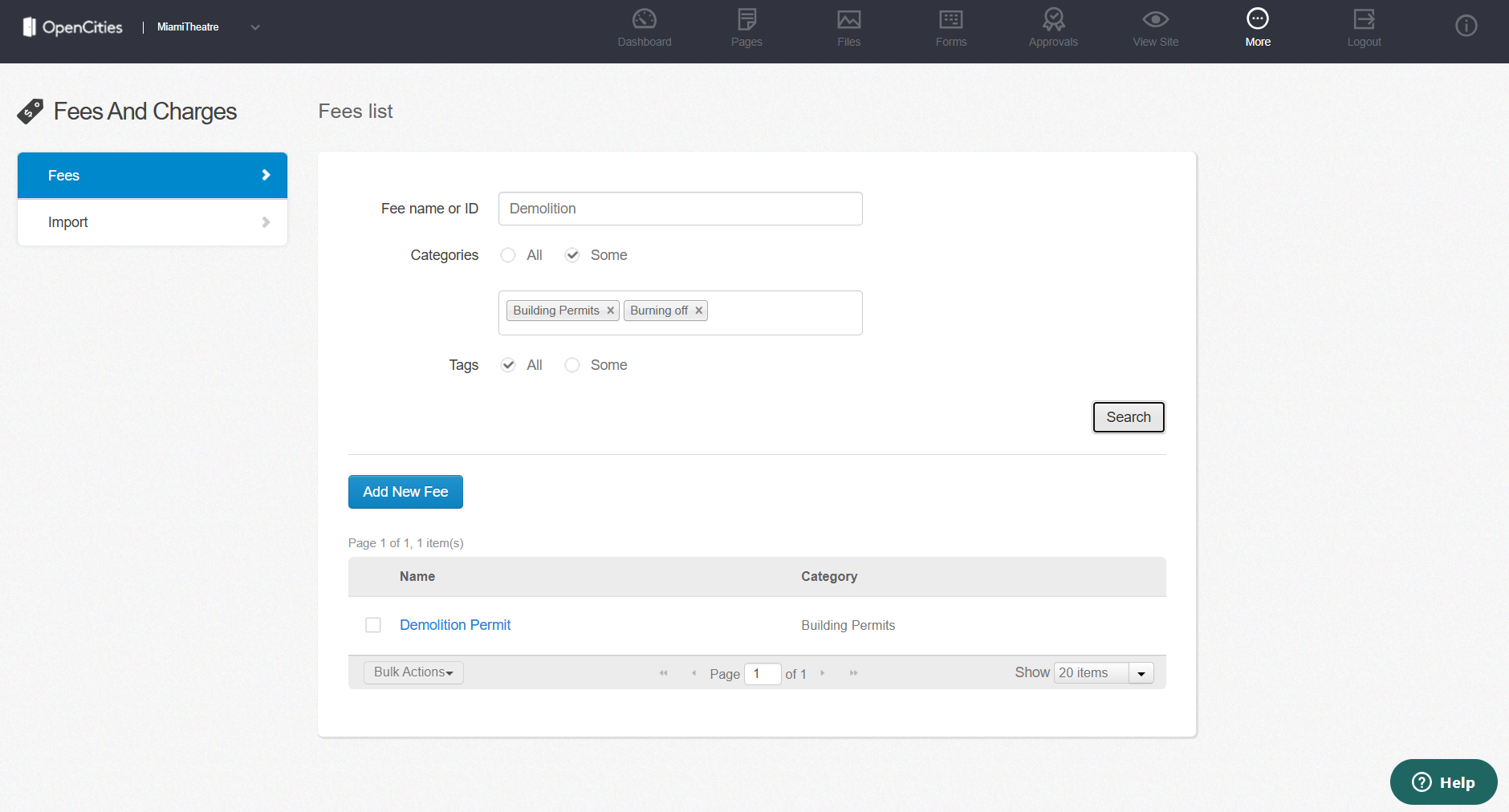1509x812 pixels.
Task: Expand the MiamiTheatre site dropdown
Action: click(x=255, y=27)
